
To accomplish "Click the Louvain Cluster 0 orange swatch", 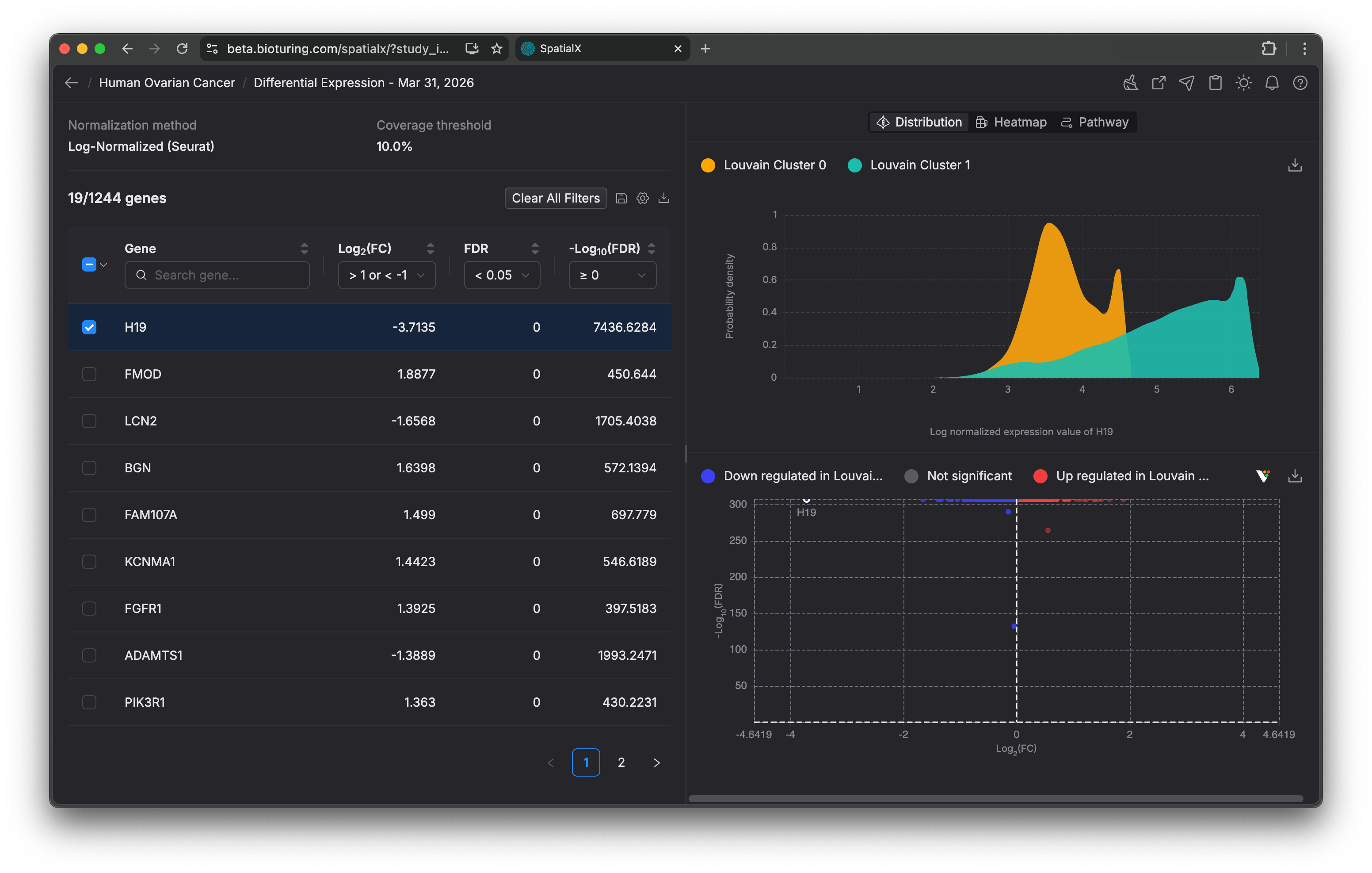I will pyautogui.click(x=708, y=165).
